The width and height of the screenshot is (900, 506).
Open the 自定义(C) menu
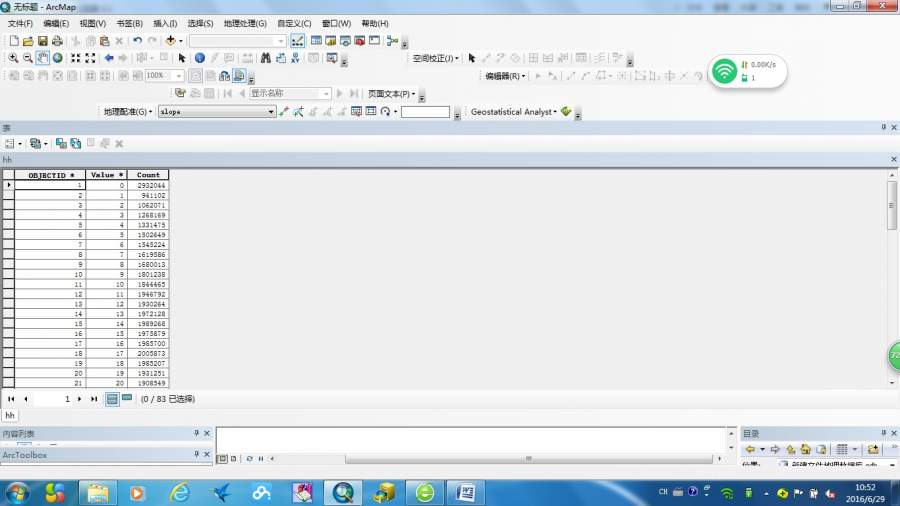[x=294, y=24]
